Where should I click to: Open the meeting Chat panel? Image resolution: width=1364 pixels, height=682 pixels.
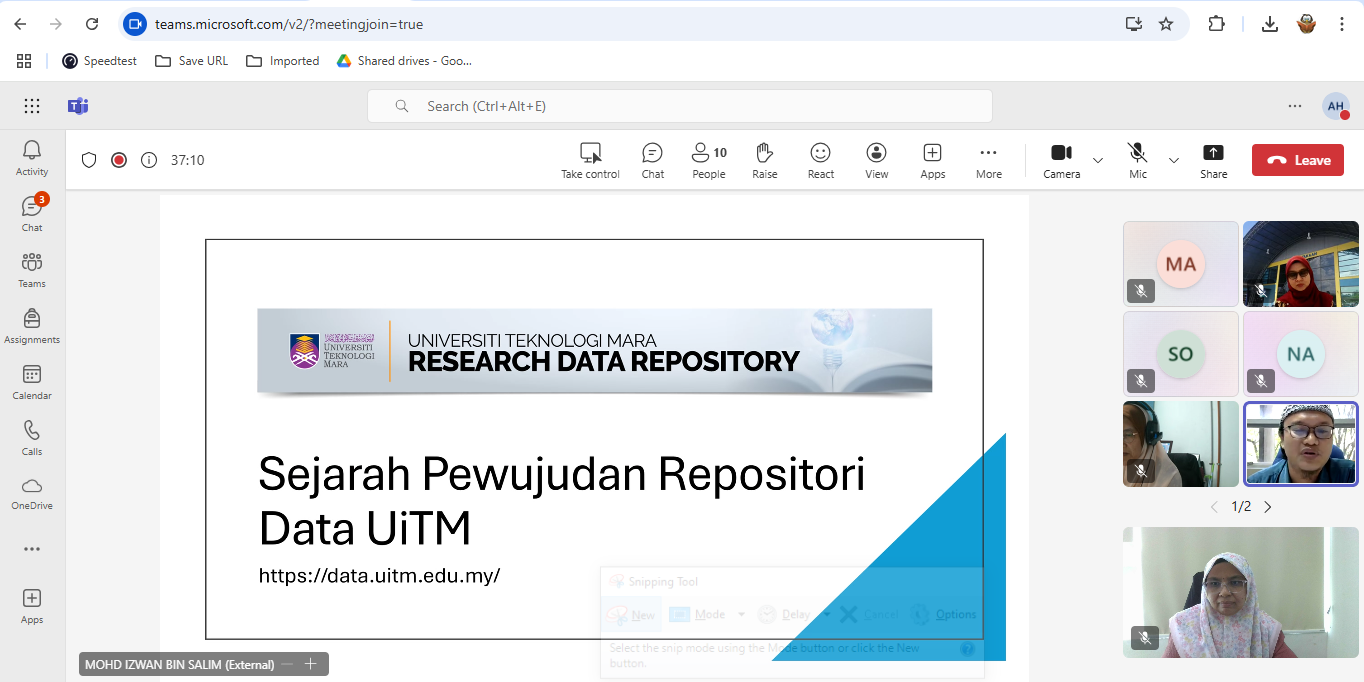[x=653, y=160]
